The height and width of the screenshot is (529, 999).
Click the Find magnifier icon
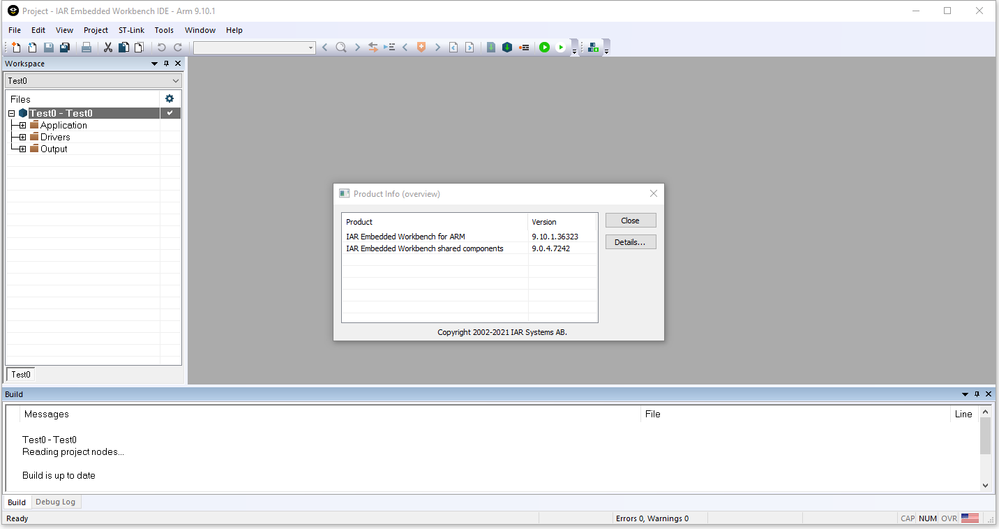tap(341, 47)
